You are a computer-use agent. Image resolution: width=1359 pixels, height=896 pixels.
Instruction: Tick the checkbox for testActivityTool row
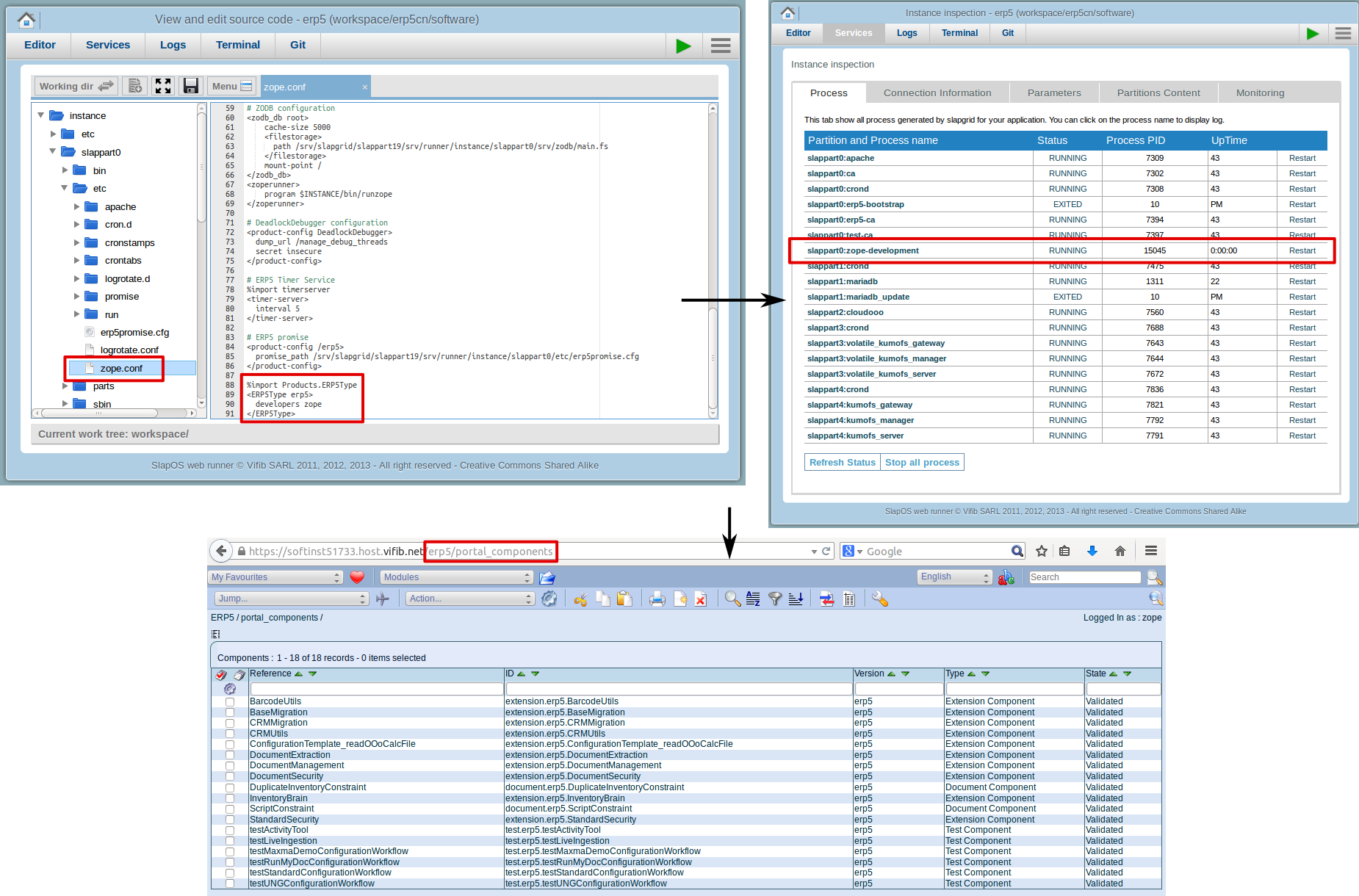point(230,830)
